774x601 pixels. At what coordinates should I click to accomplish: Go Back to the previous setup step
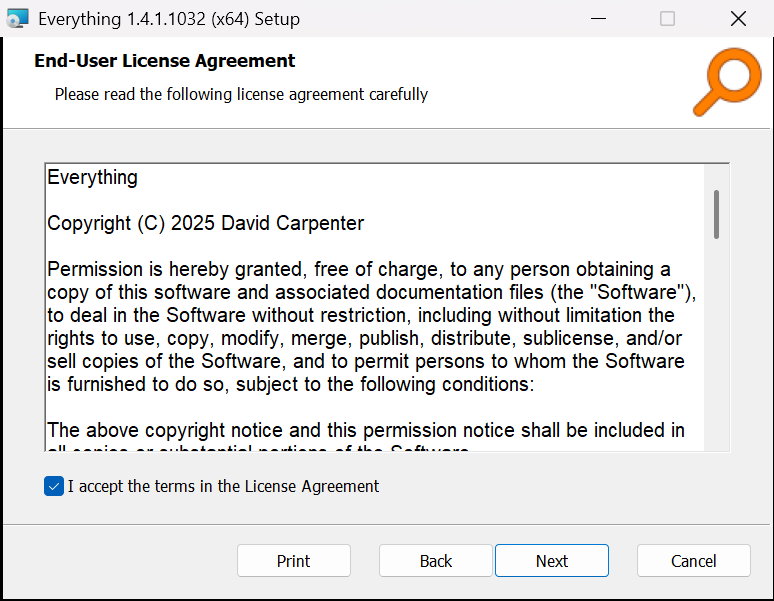(x=436, y=561)
